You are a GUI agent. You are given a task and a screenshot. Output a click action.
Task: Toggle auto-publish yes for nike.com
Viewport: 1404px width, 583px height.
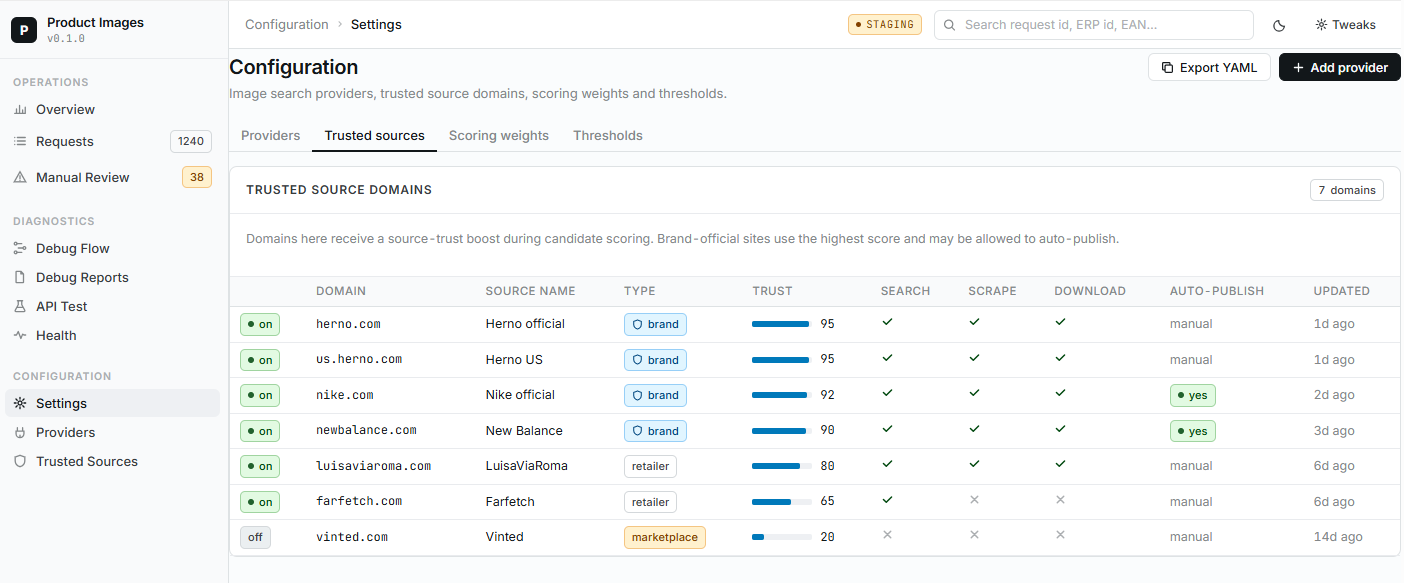(x=1193, y=395)
